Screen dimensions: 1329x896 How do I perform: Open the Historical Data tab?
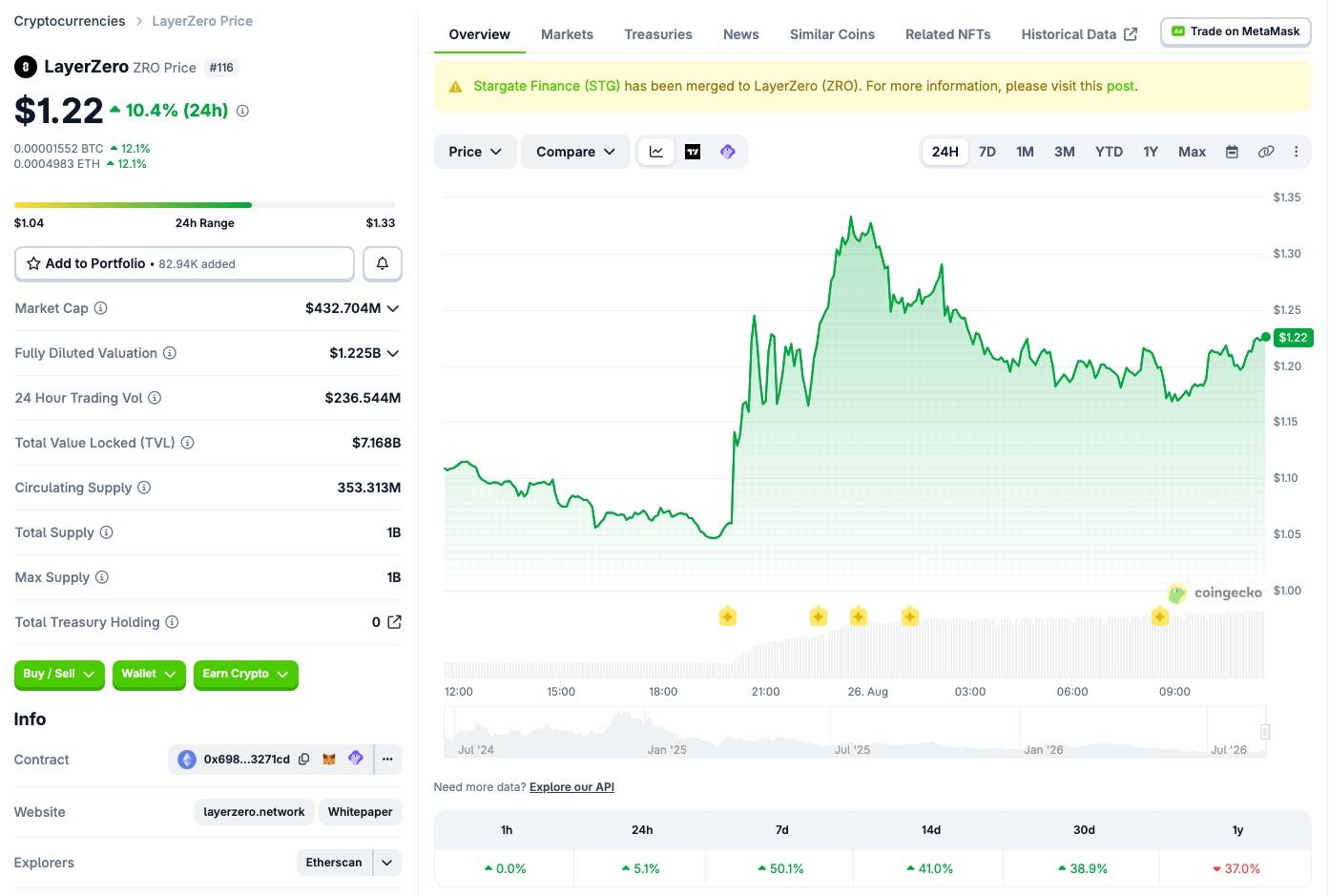(1079, 34)
